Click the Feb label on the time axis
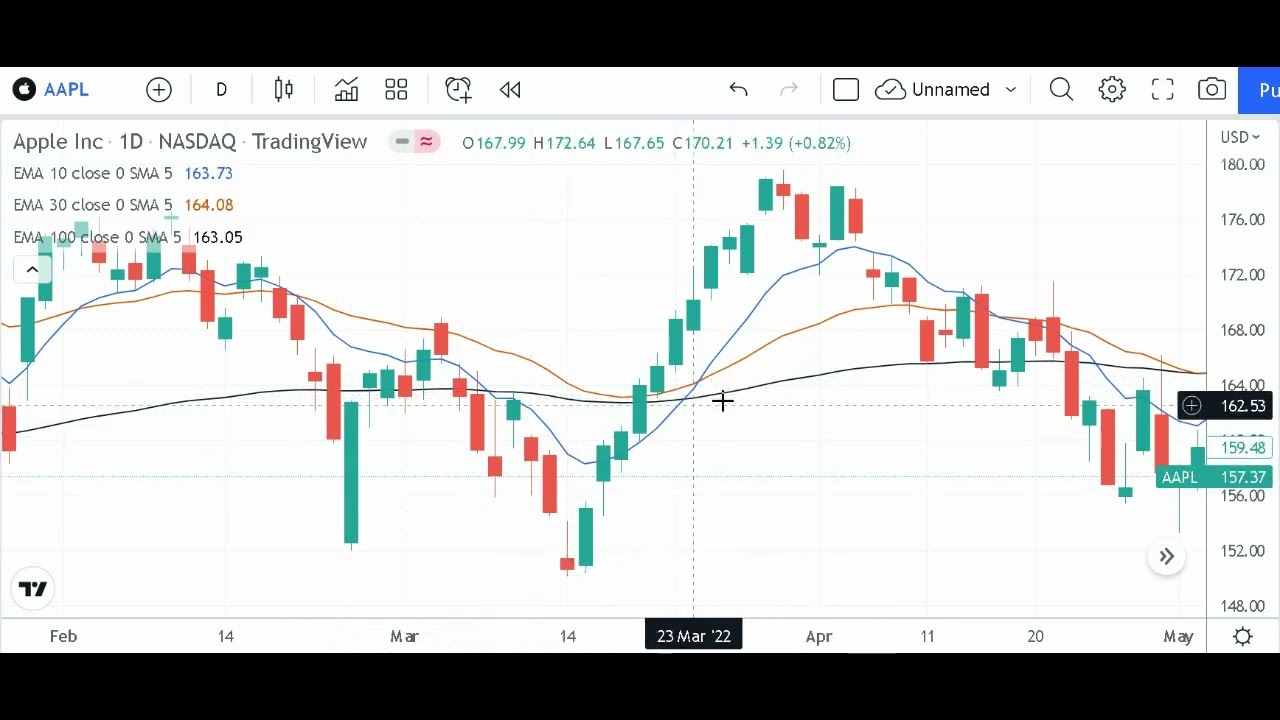 pos(63,636)
